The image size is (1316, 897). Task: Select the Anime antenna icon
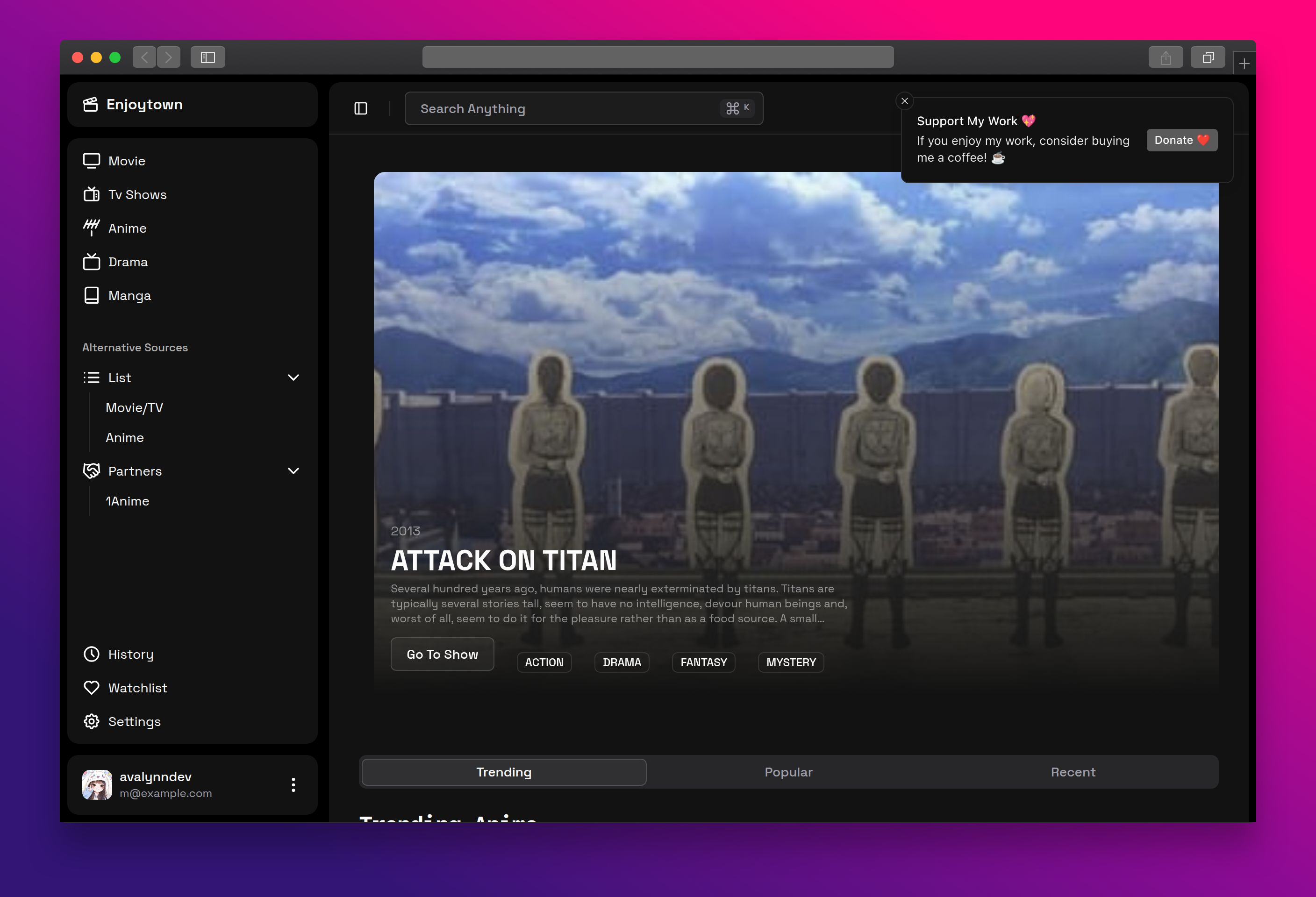point(91,228)
